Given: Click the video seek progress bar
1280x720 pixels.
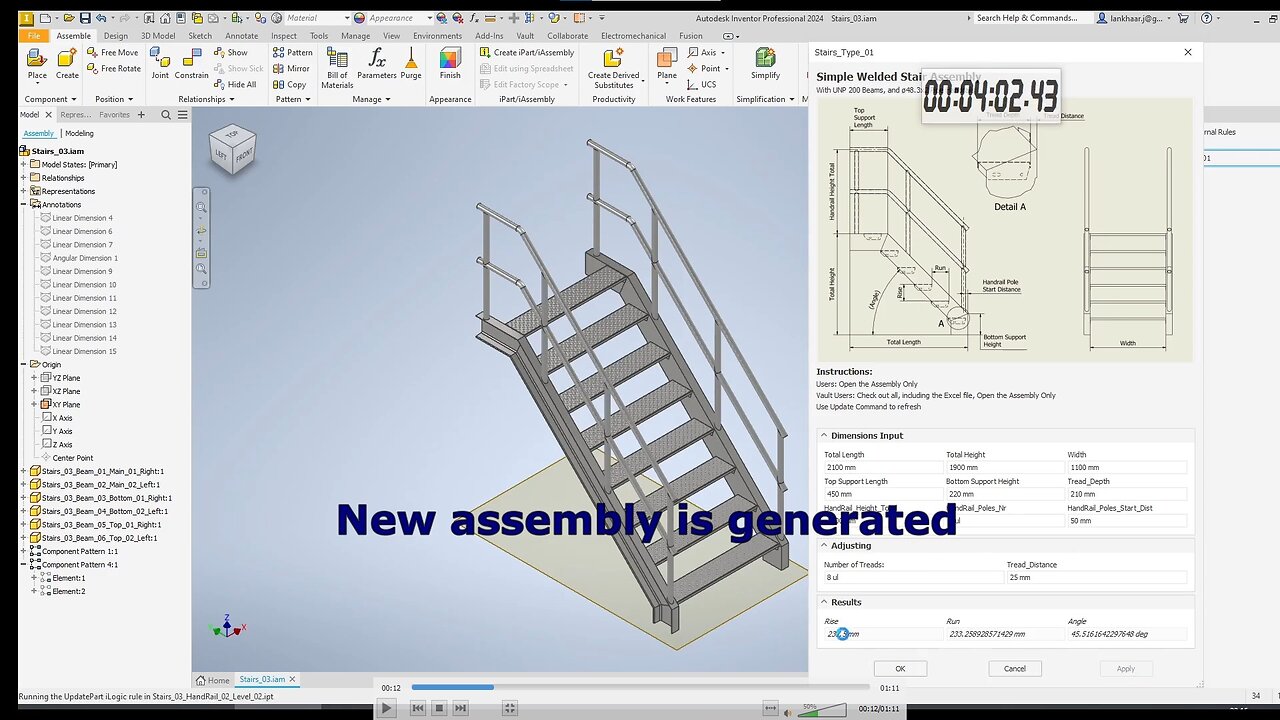Looking at the screenshot, I should point(640,687).
